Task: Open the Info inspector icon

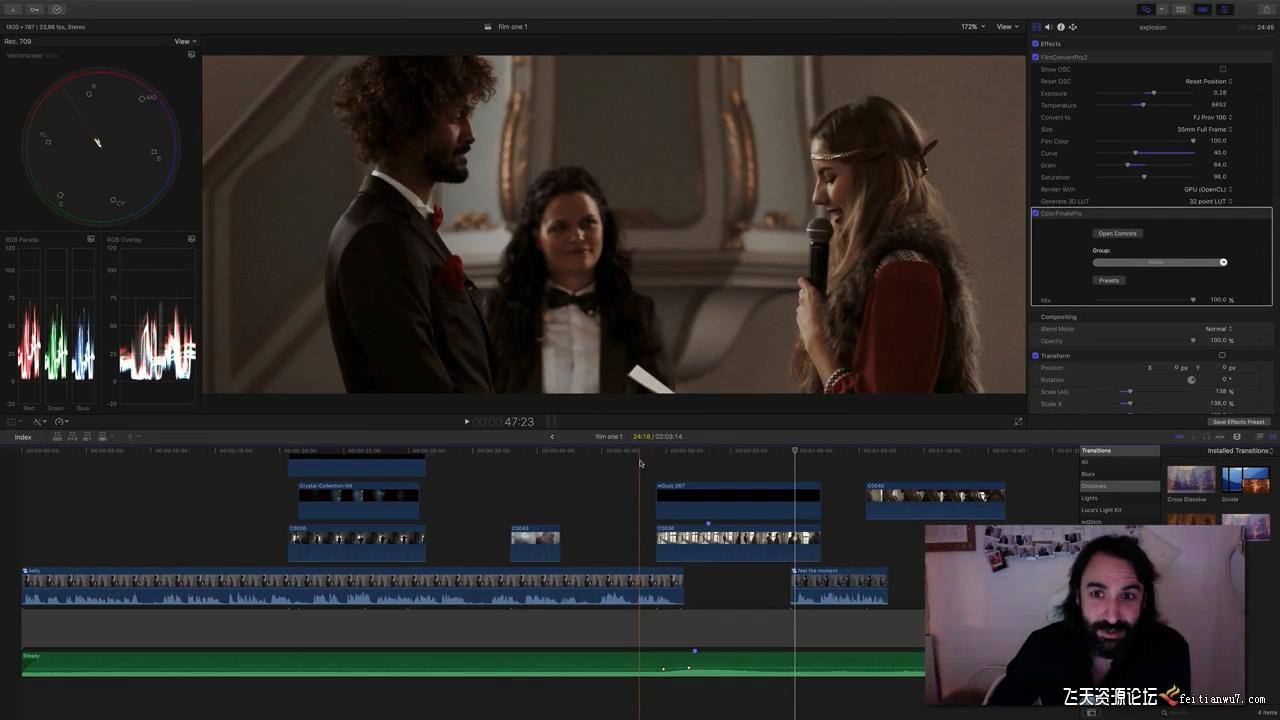Action: coord(1060,27)
